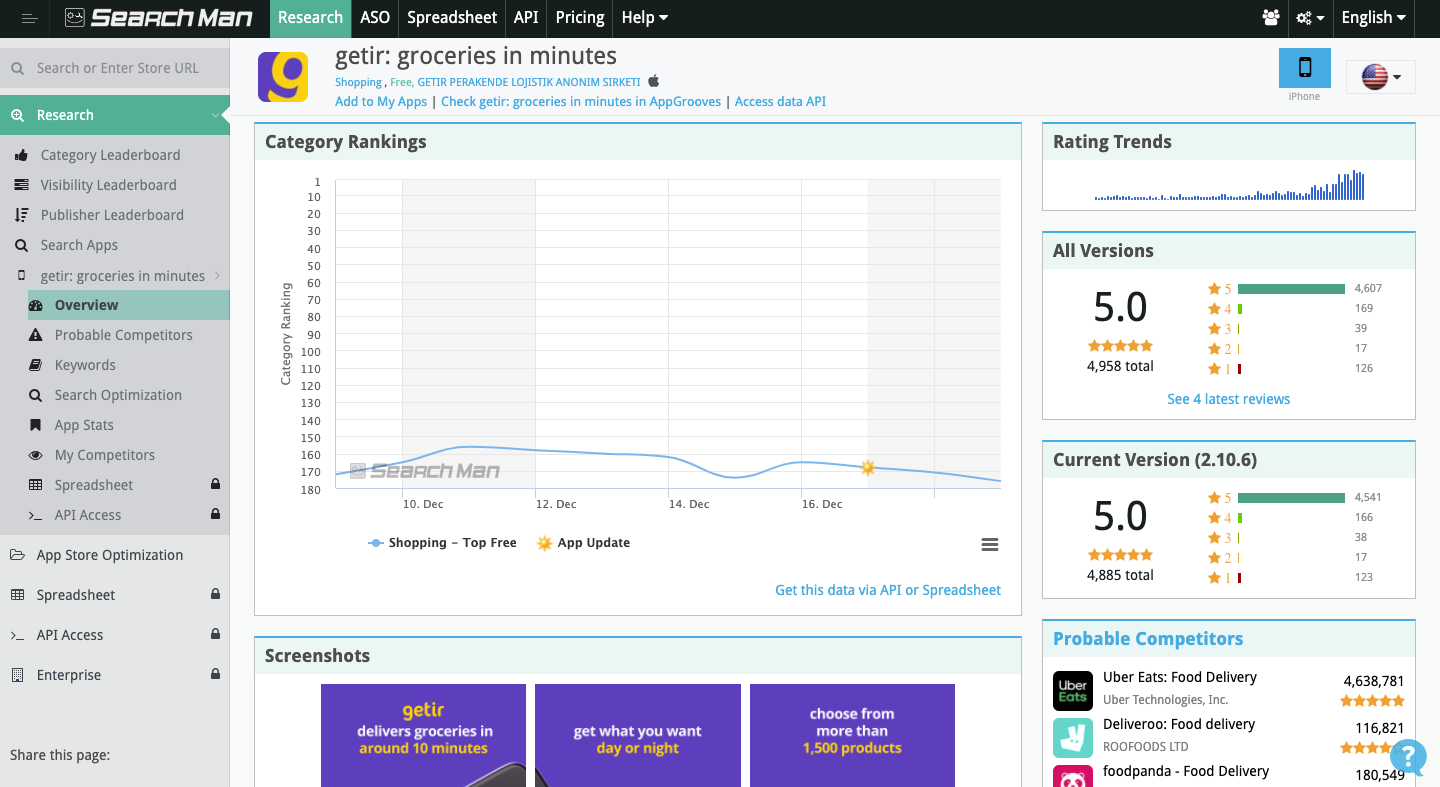Viewport: 1440px width, 787px height.
Task: Open the US flag country dropdown
Action: pyautogui.click(x=1381, y=77)
